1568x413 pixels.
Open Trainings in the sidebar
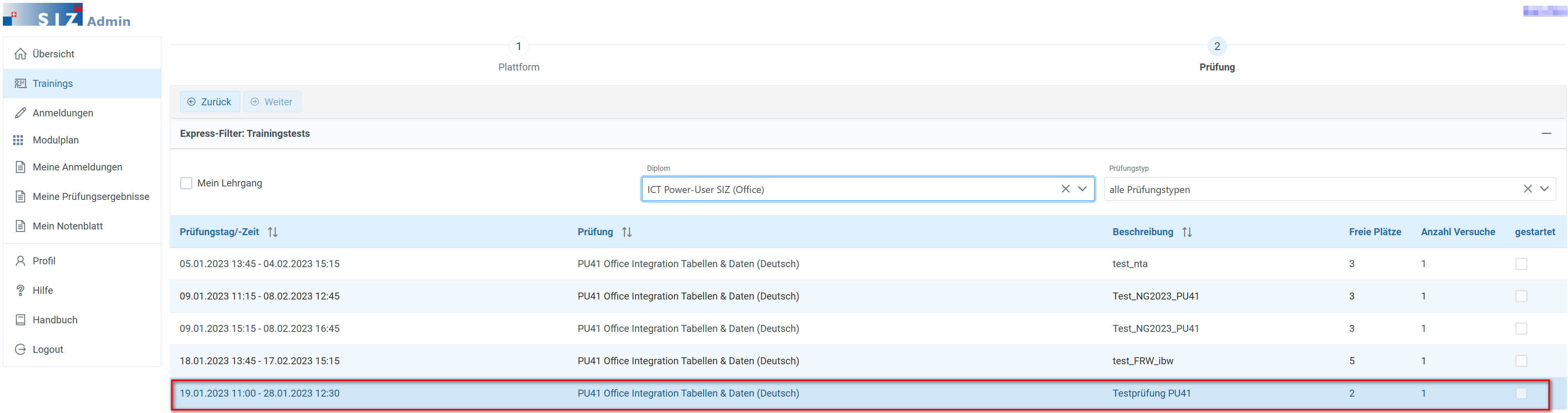pyautogui.click(x=82, y=84)
